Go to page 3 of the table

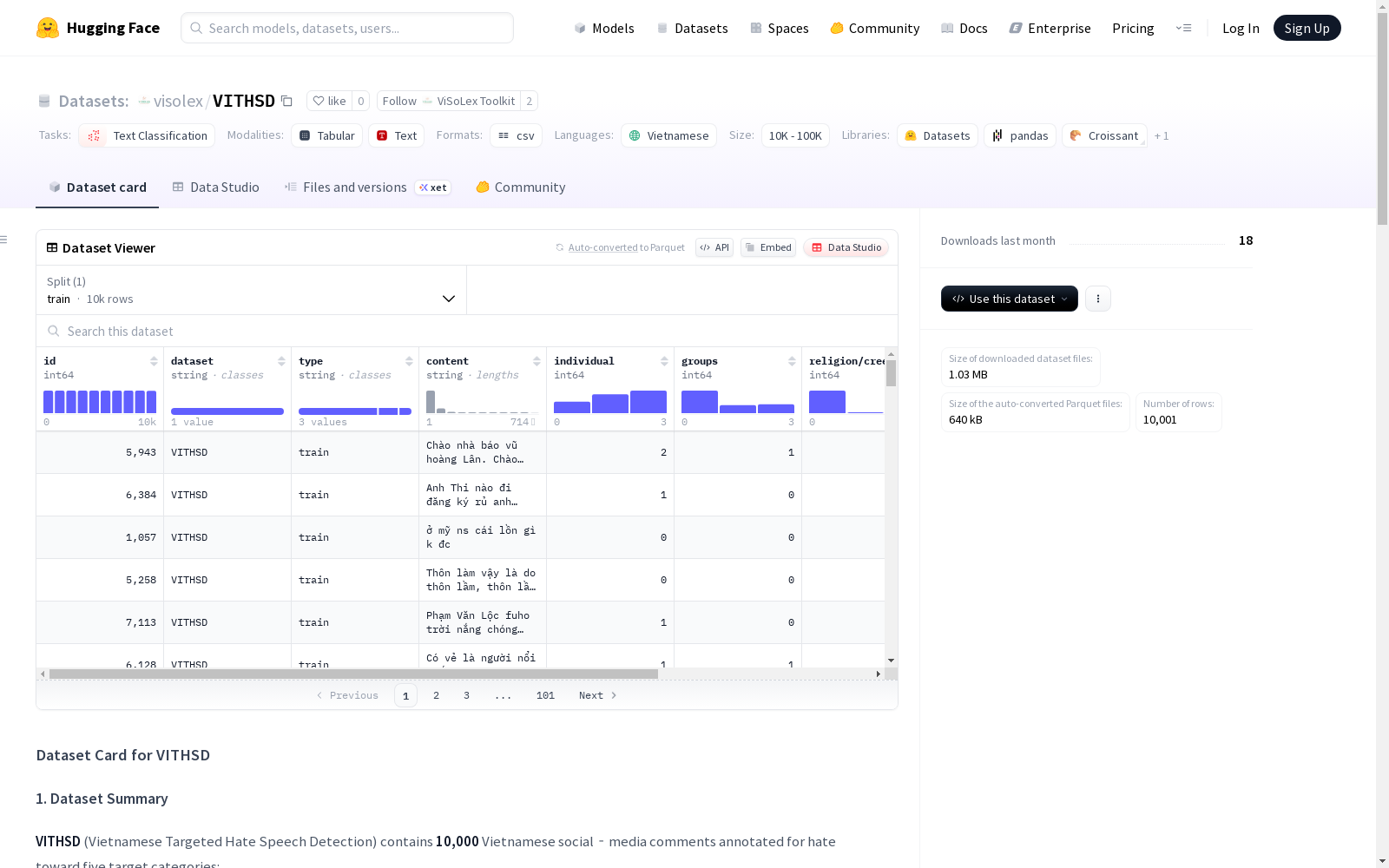coord(466,695)
